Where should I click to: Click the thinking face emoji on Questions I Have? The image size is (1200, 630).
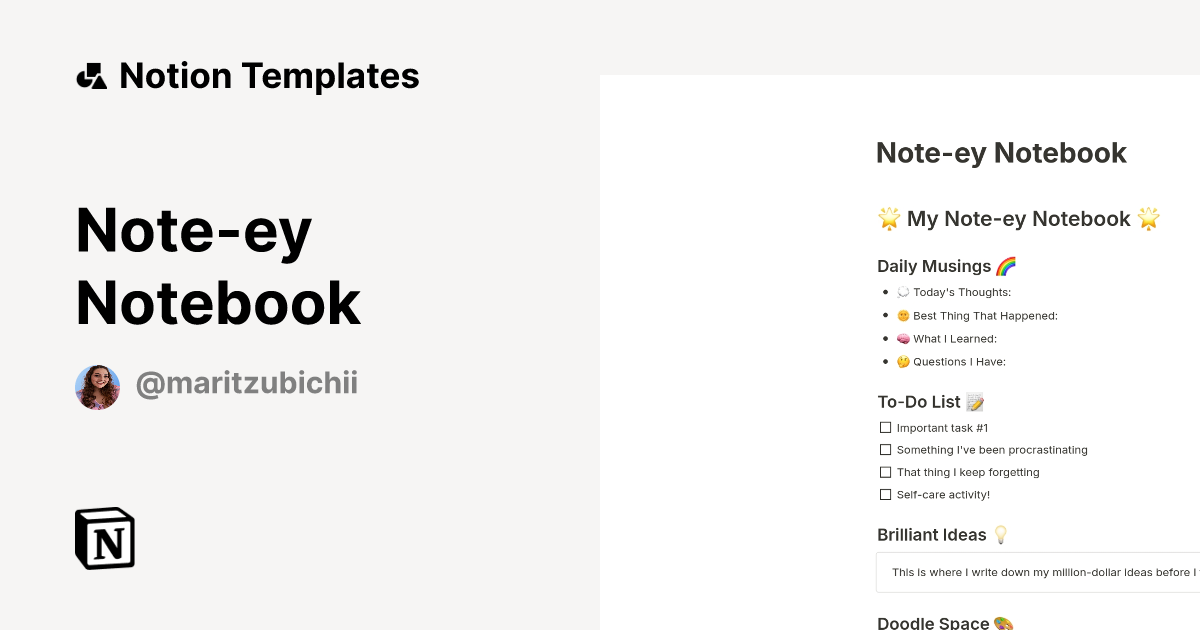[x=903, y=361]
